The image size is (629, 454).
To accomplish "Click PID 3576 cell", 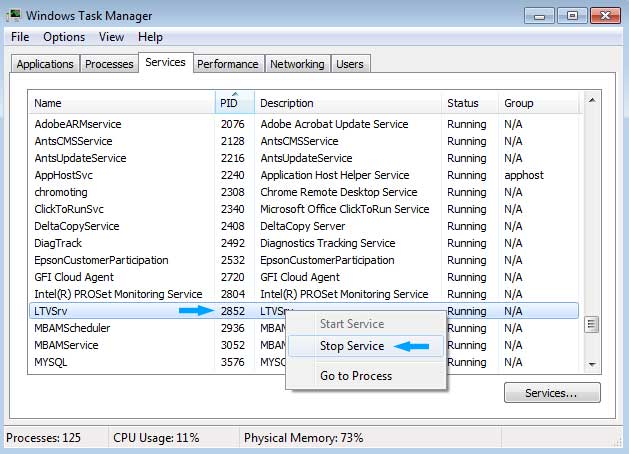I will coord(233,362).
